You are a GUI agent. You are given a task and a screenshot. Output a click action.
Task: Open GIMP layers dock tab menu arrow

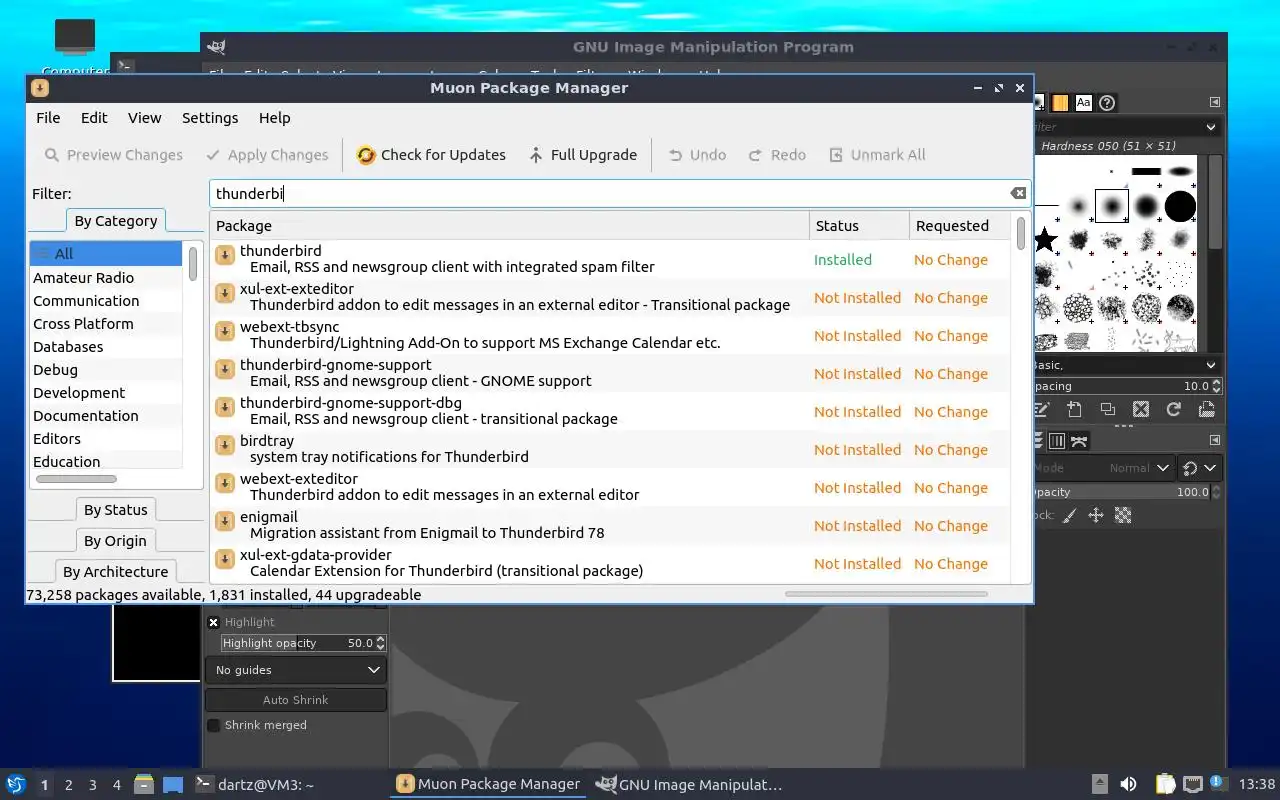click(1215, 440)
